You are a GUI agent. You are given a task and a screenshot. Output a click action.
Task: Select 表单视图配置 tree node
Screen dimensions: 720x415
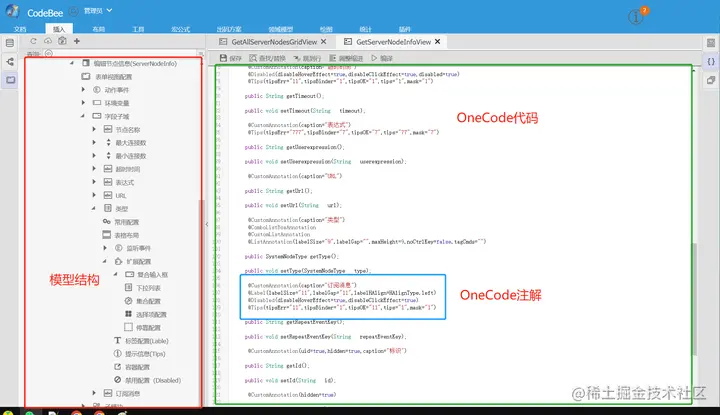pos(107,77)
